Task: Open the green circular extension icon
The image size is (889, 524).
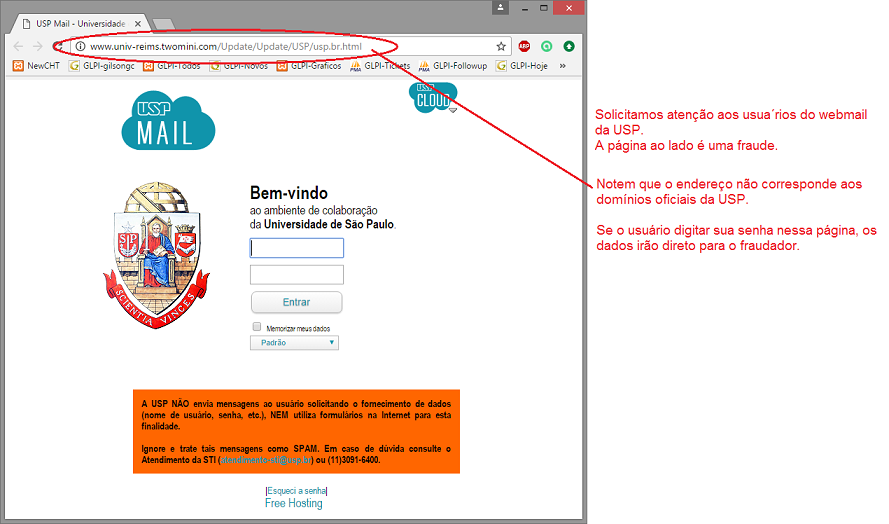Action: coord(547,47)
